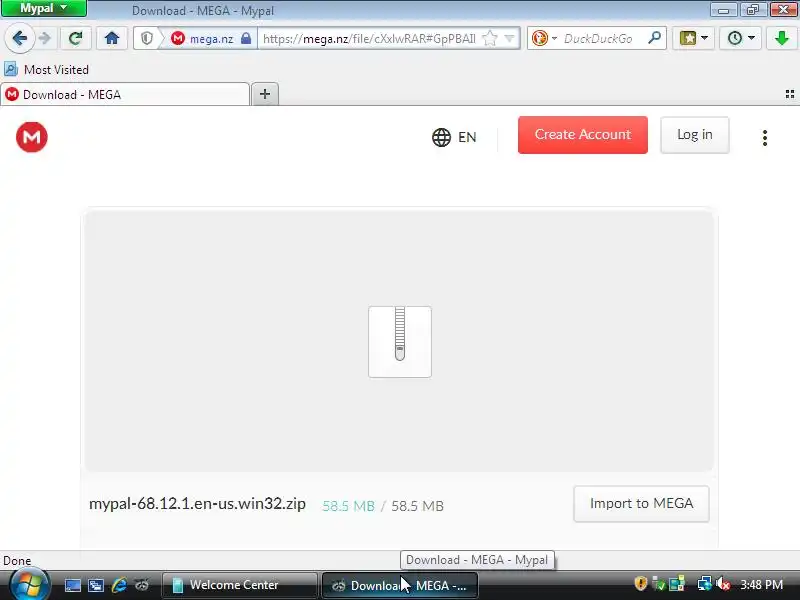Minimize the Mypal browser window
This screenshot has height=600, width=800.
(723, 9)
